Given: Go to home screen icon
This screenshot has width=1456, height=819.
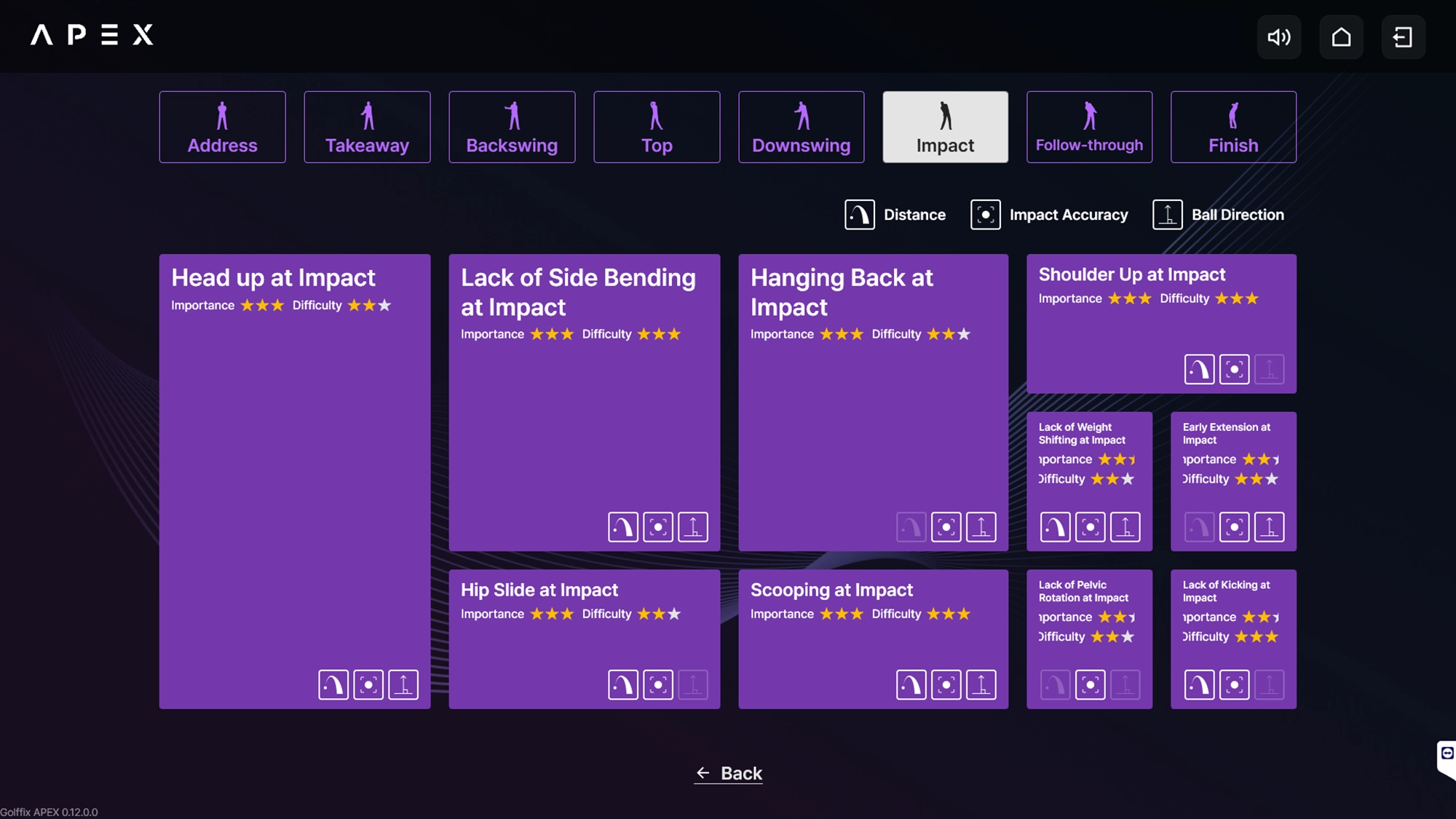Looking at the screenshot, I should point(1341,37).
